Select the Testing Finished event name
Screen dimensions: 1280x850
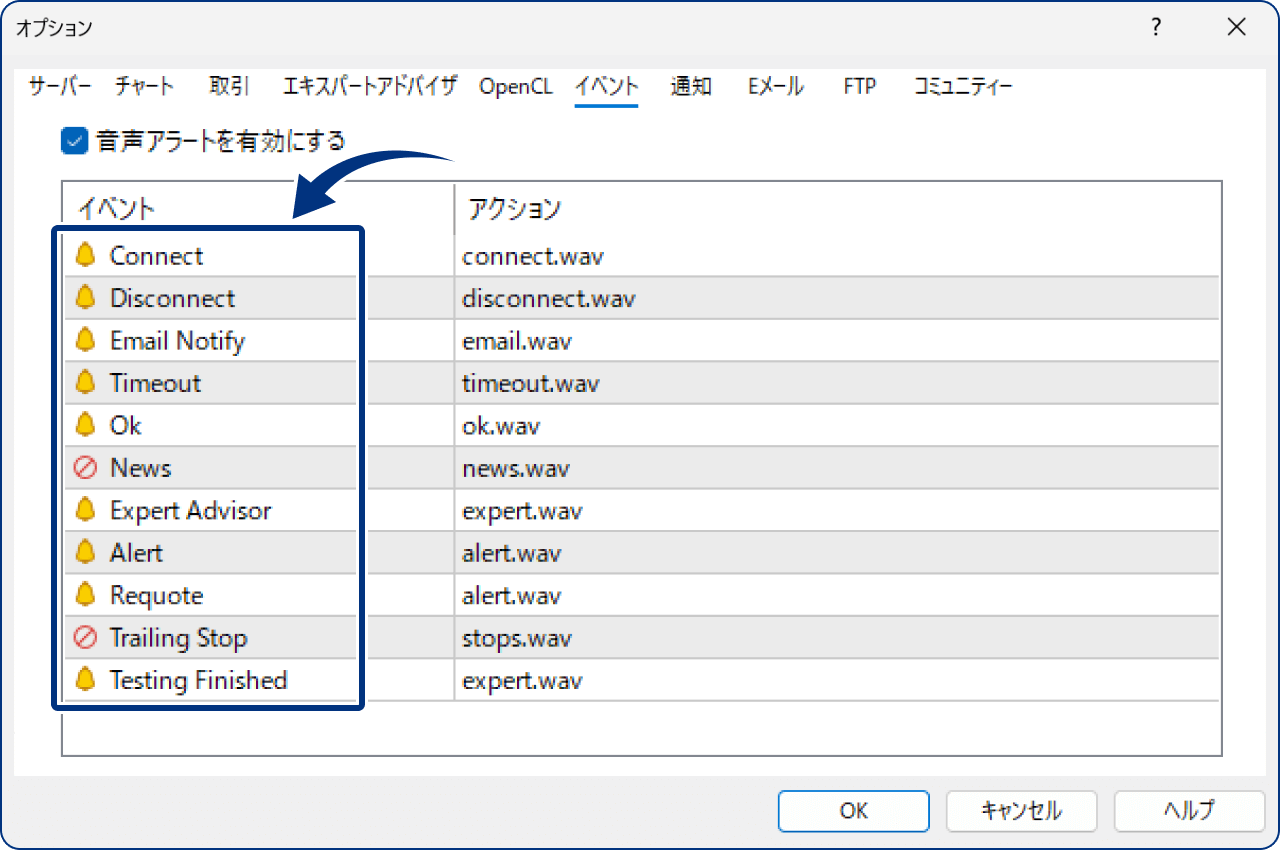198,681
